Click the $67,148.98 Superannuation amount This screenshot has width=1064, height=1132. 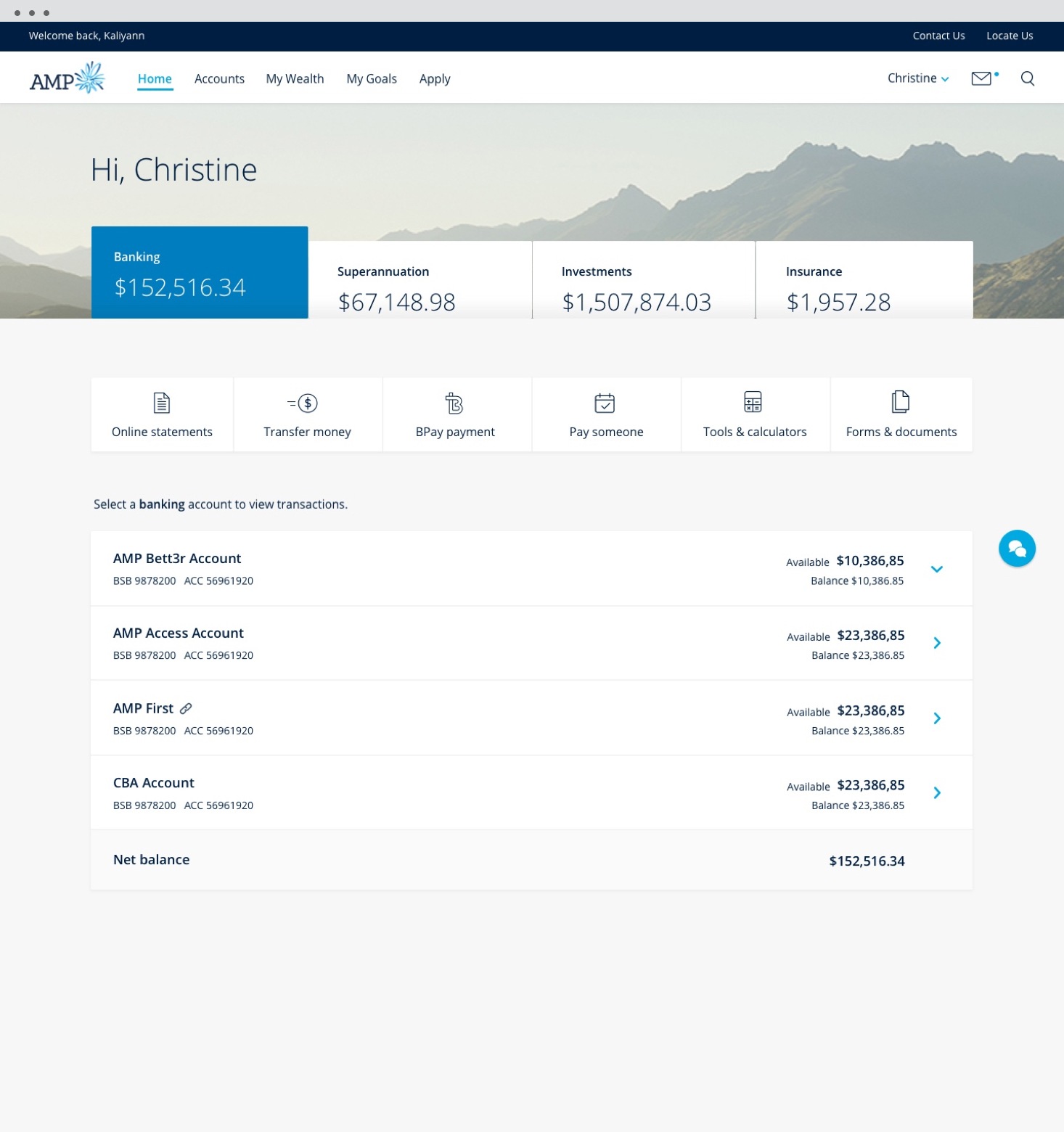pyautogui.click(x=396, y=302)
